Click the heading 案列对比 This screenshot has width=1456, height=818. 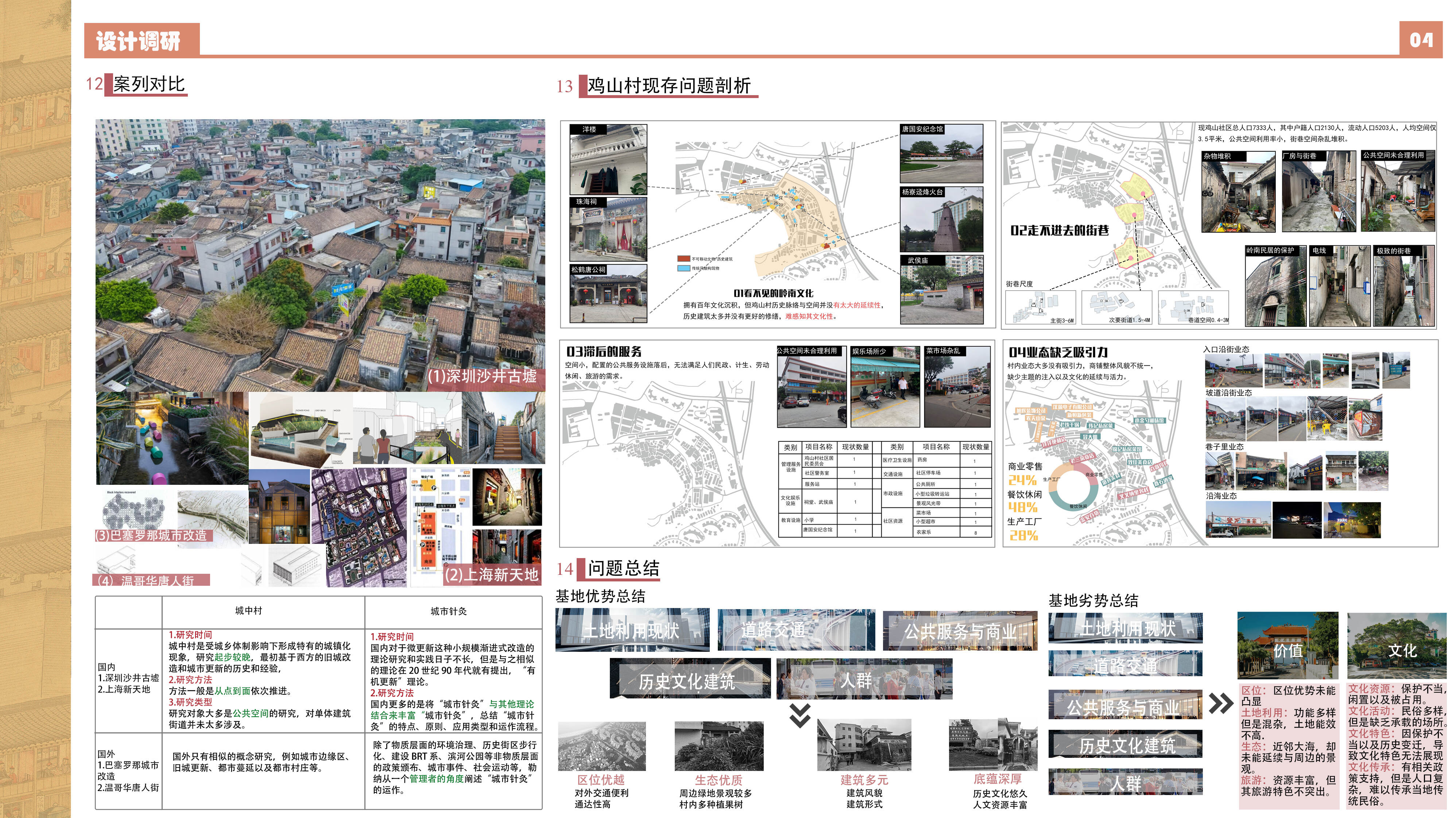pyautogui.click(x=149, y=84)
